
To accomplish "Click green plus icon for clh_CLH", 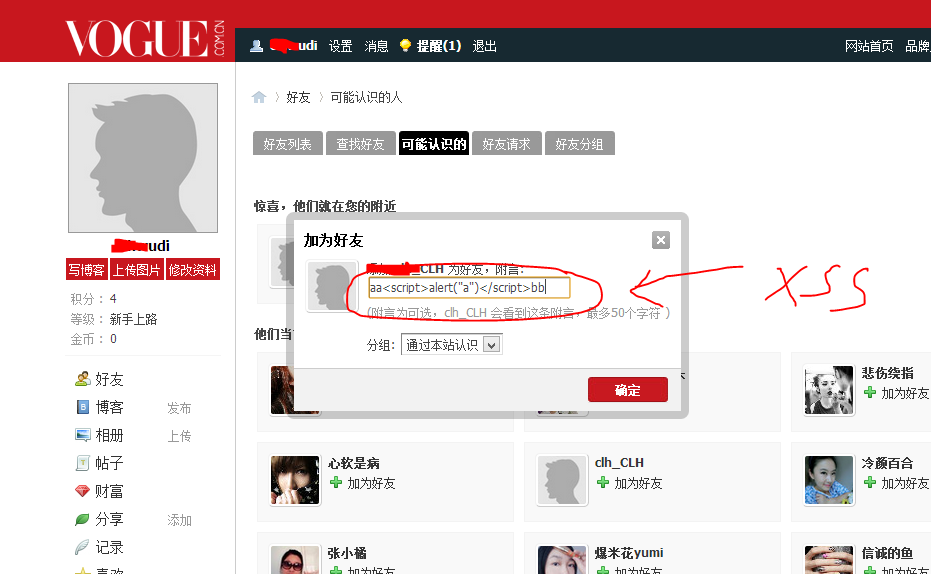I will tap(603, 483).
